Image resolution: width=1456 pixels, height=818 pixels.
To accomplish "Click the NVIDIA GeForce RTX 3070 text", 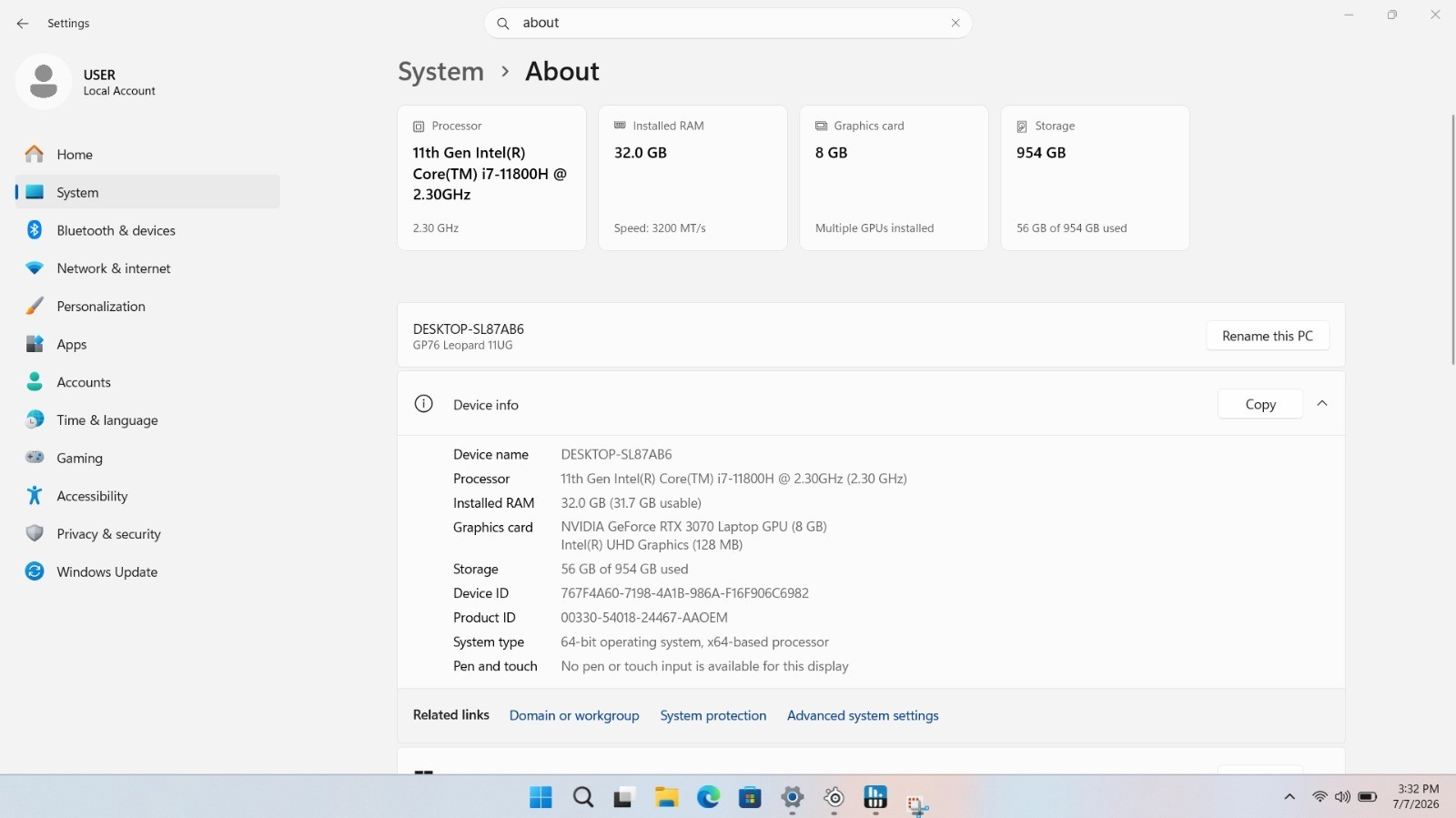I will tap(693, 527).
